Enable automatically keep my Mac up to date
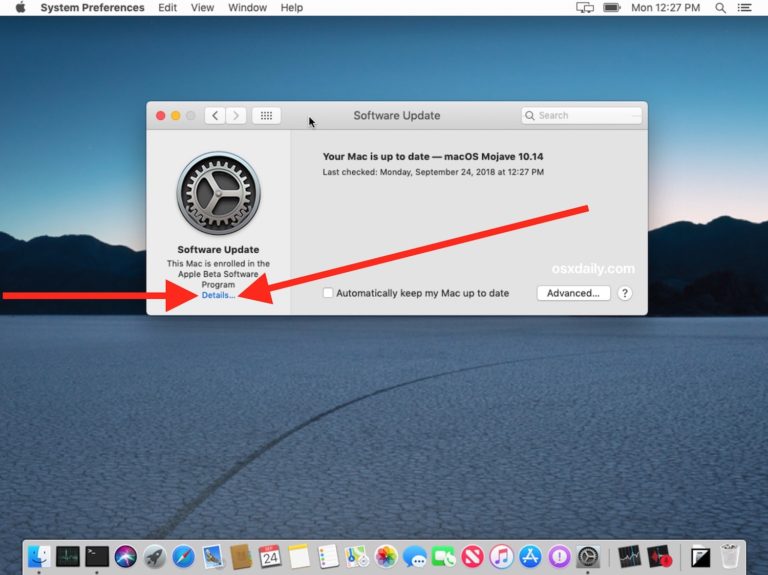 pos(328,293)
